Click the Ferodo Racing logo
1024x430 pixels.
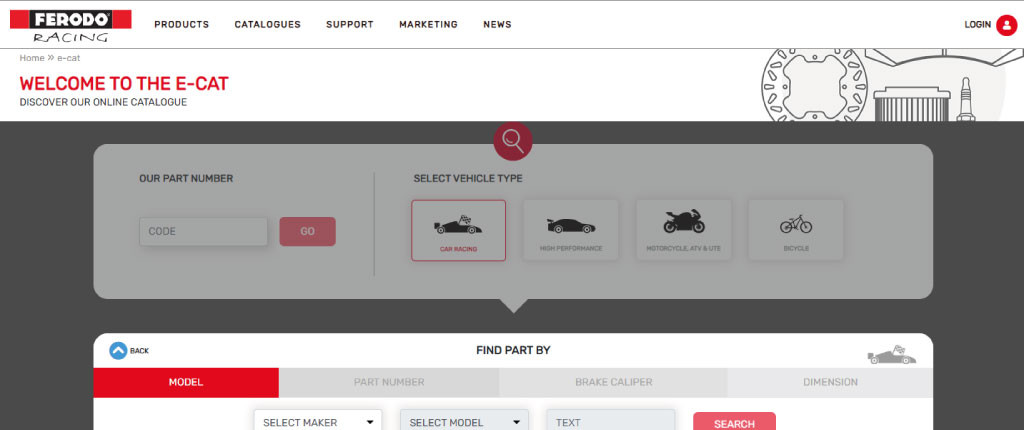point(71,26)
